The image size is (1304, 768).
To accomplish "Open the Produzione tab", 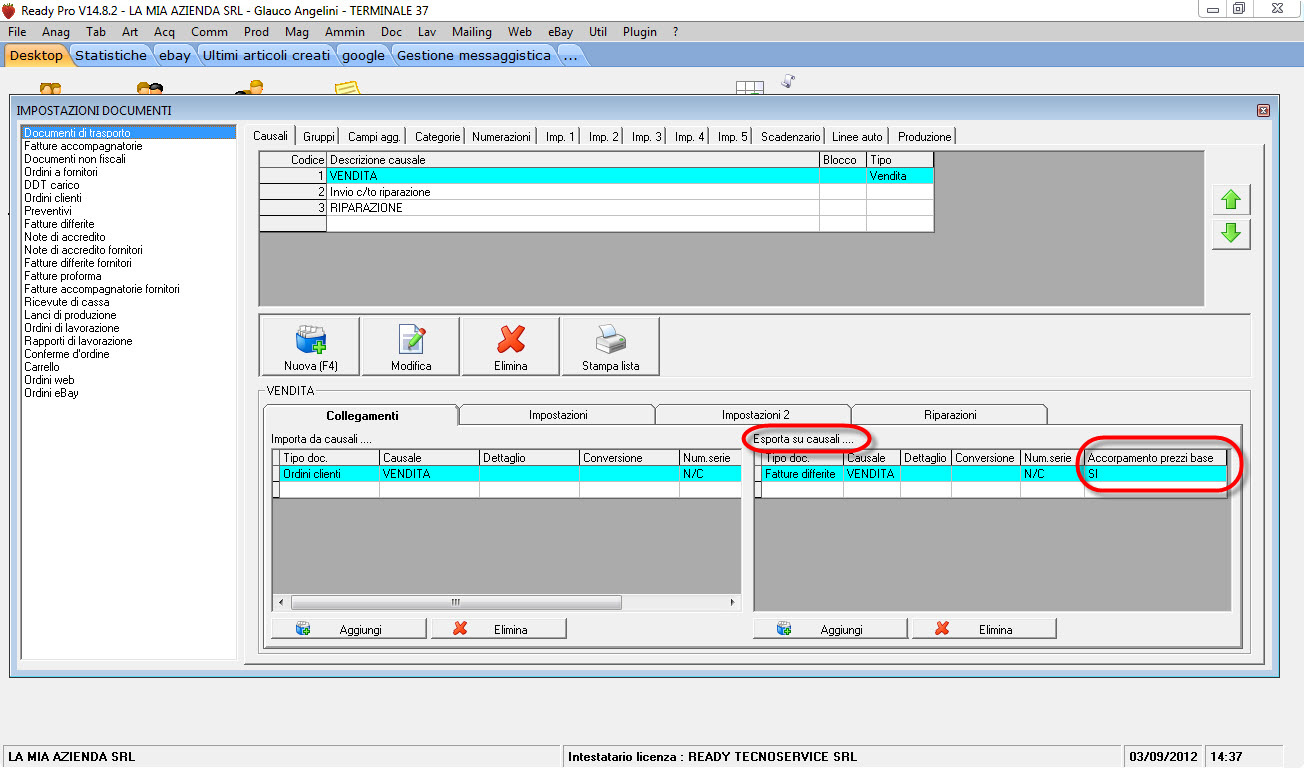I will pyautogui.click(x=925, y=136).
